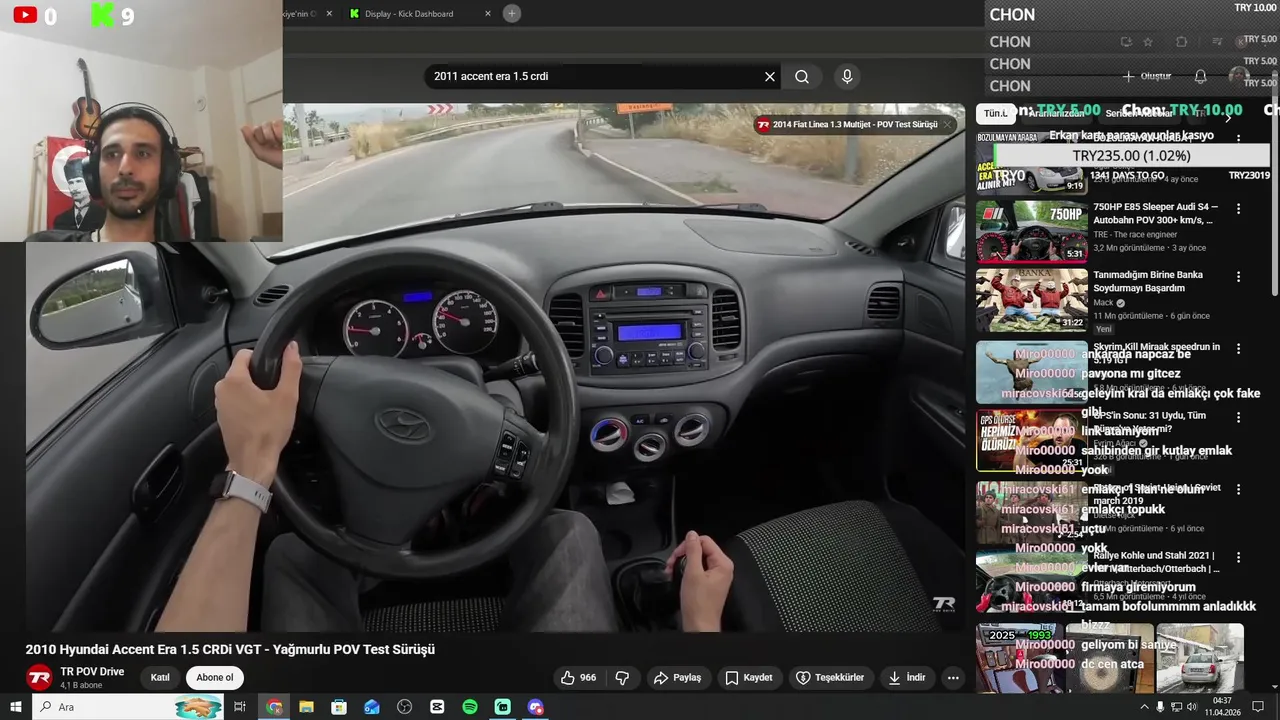The height and width of the screenshot is (720, 1280).
Task: Open the Chrome extensions puzzle icon
Action: (x=1181, y=42)
